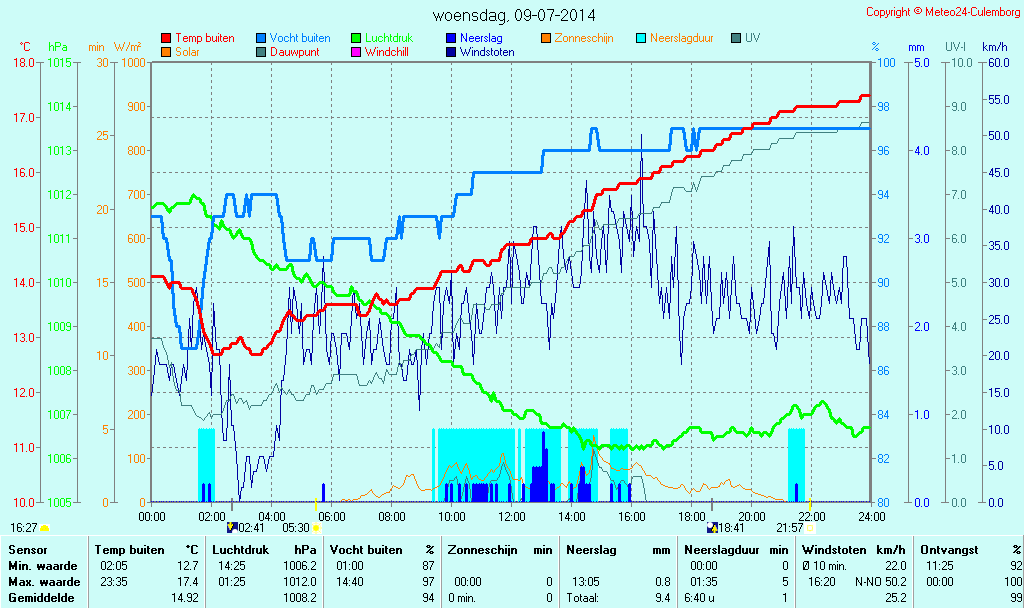Click the sunrise icon beside 05:30
The image size is (1026, 608).
click(317, 527)
